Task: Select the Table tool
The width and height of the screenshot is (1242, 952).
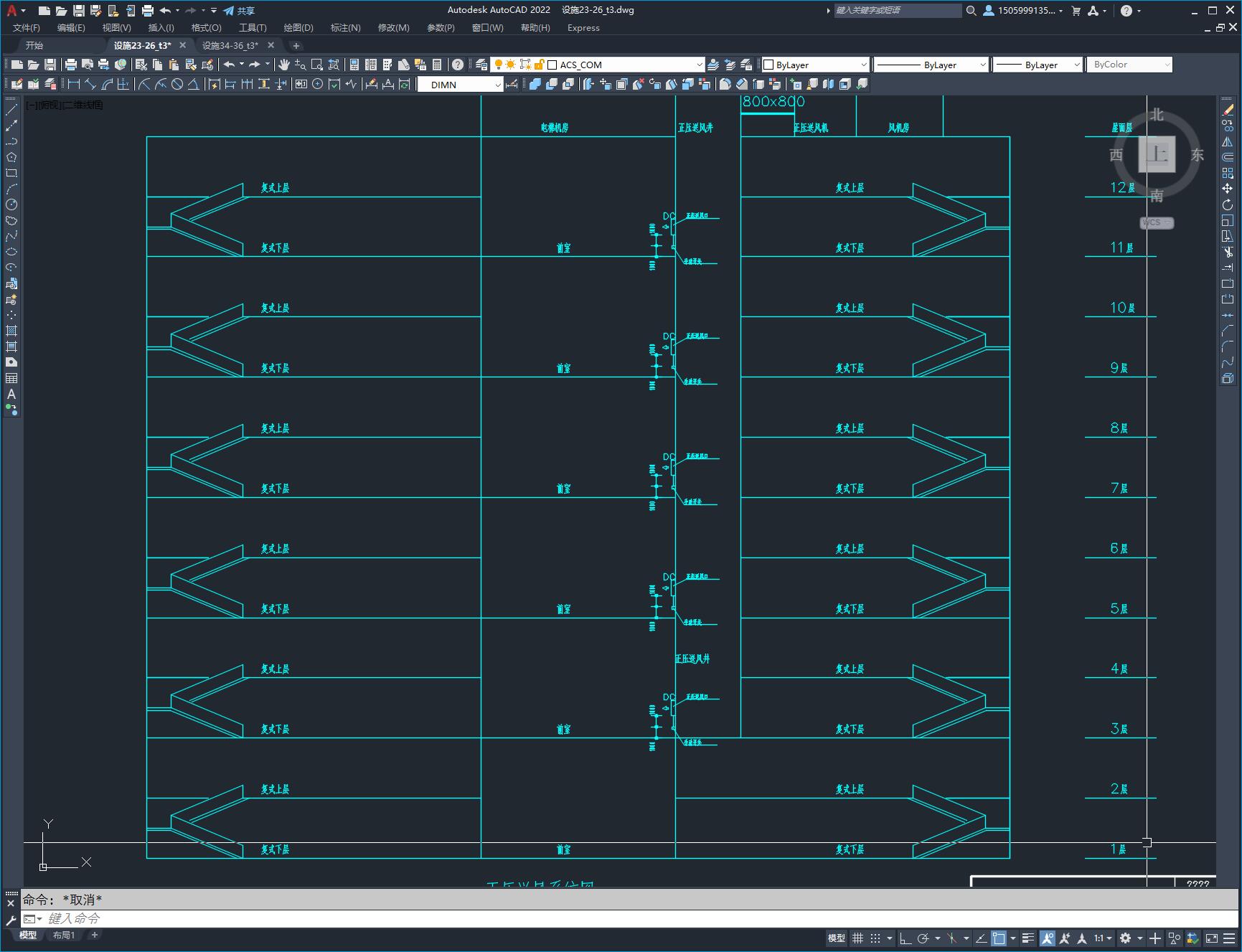Action: pyautogui.click(x=11, y=378)
